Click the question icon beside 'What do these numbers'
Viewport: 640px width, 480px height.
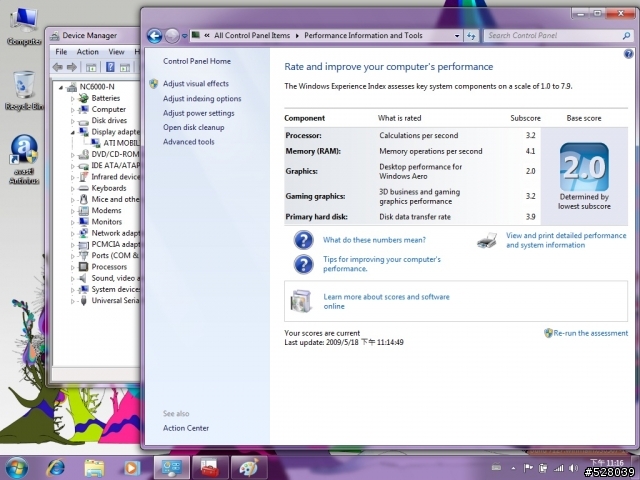pos(304,240)
